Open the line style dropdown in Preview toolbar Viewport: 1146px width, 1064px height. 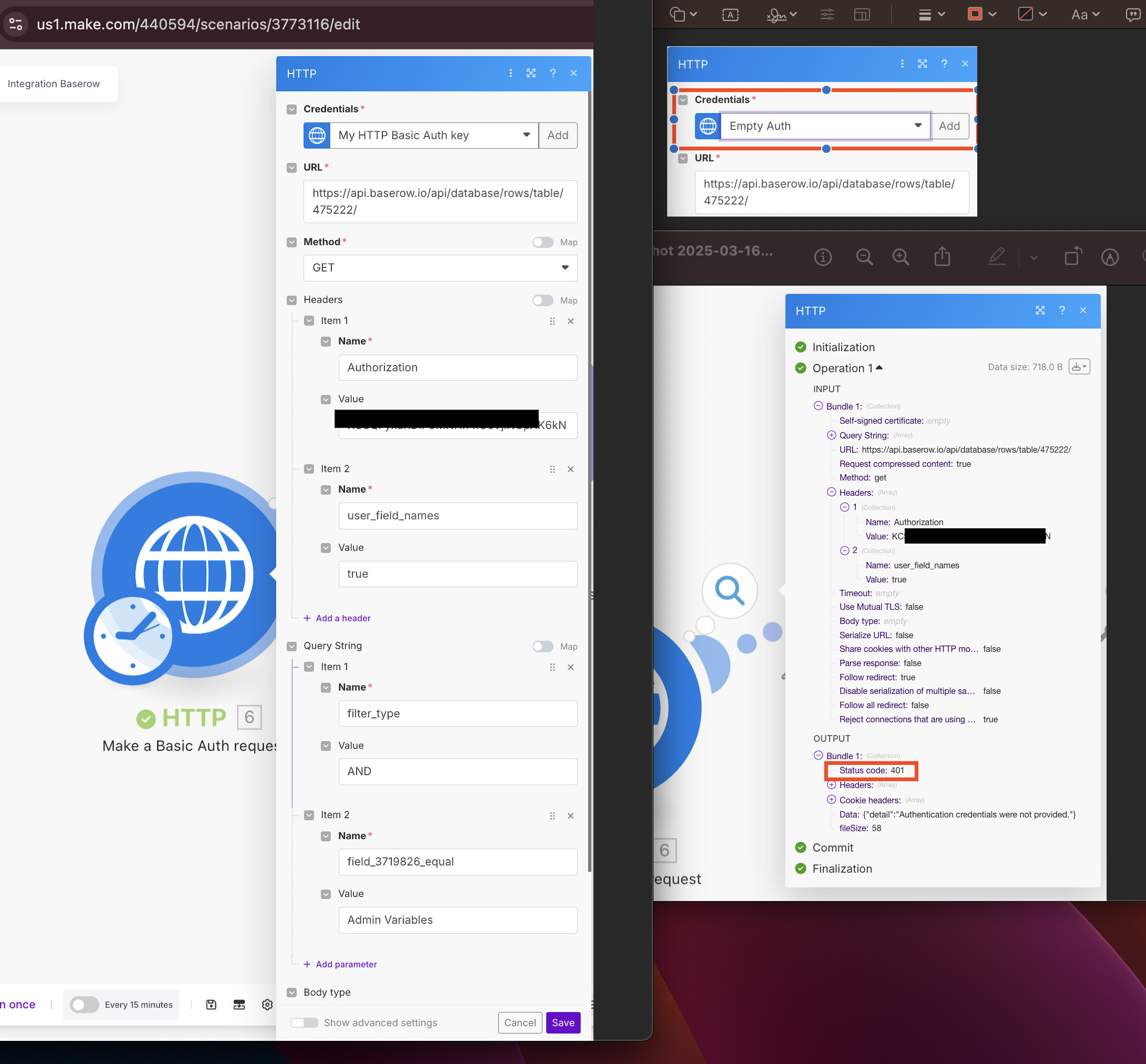click(x=931, y=14)
